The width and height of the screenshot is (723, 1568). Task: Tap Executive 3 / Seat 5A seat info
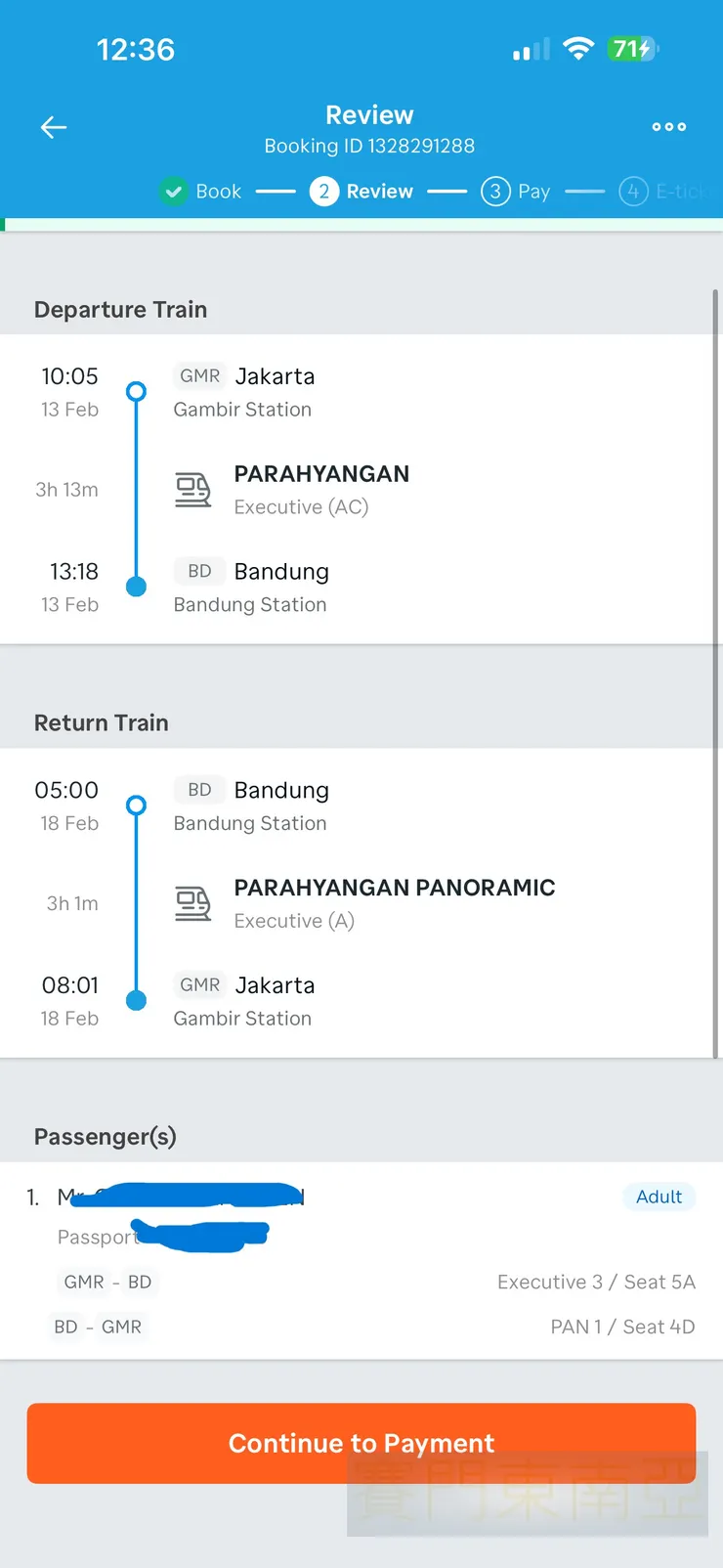coord(596,1282)
